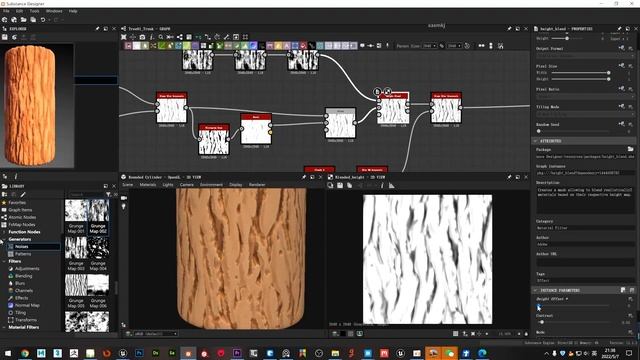Screen dimensions: 640x360
Task: Open the Tools menu
Action: [x=34, y=11]
